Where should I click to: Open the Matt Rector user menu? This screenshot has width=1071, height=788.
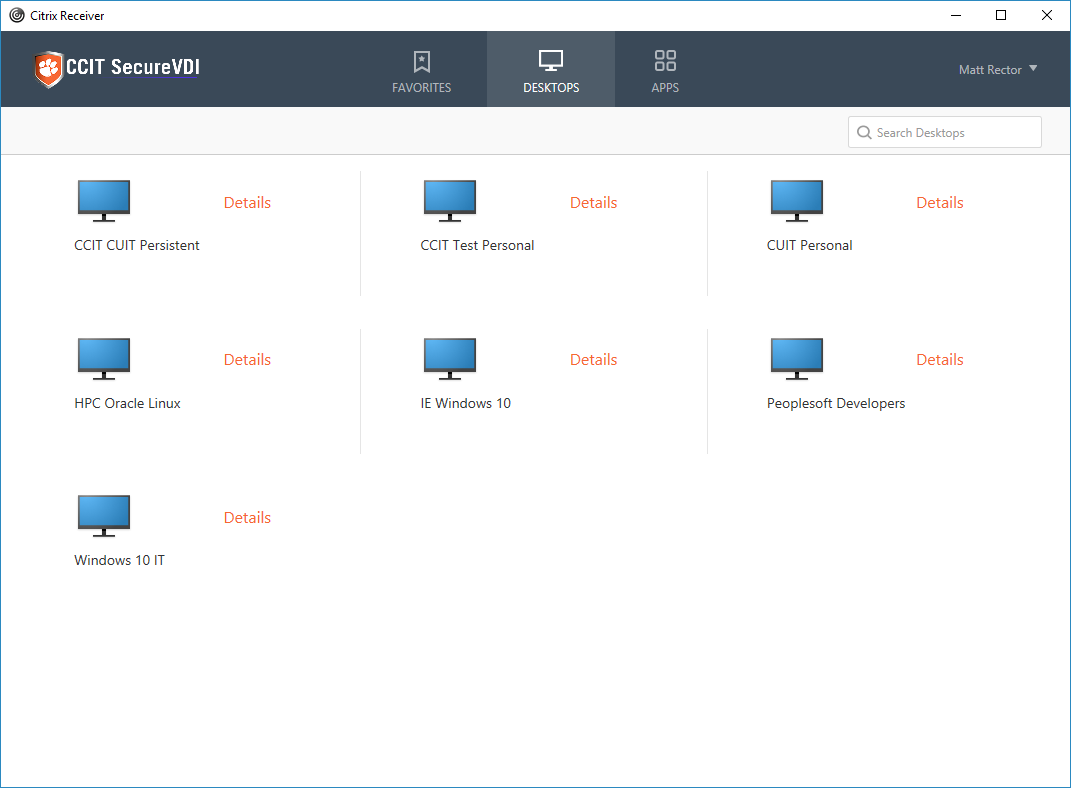pyautogui.click(x=998, y=70)
